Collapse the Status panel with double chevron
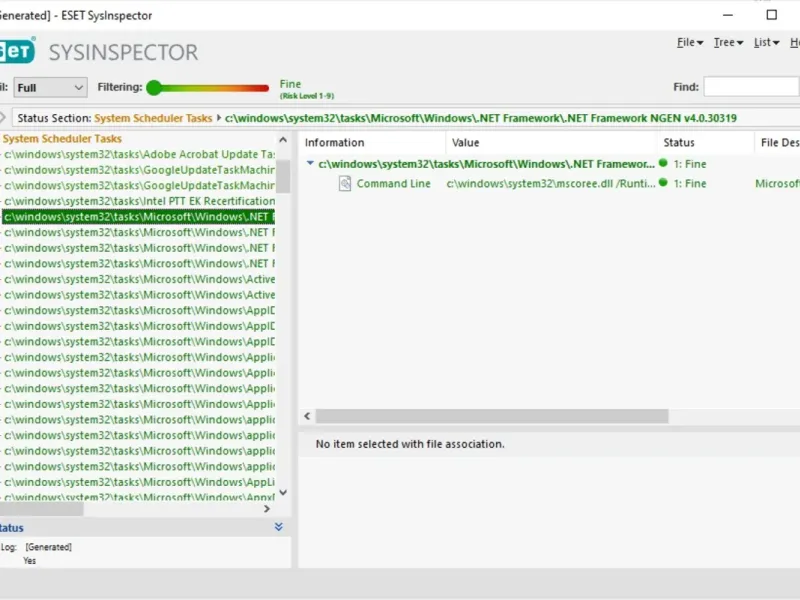Image resolution: width=800 pixels, height=600 pixels. (x=279, y=527)
